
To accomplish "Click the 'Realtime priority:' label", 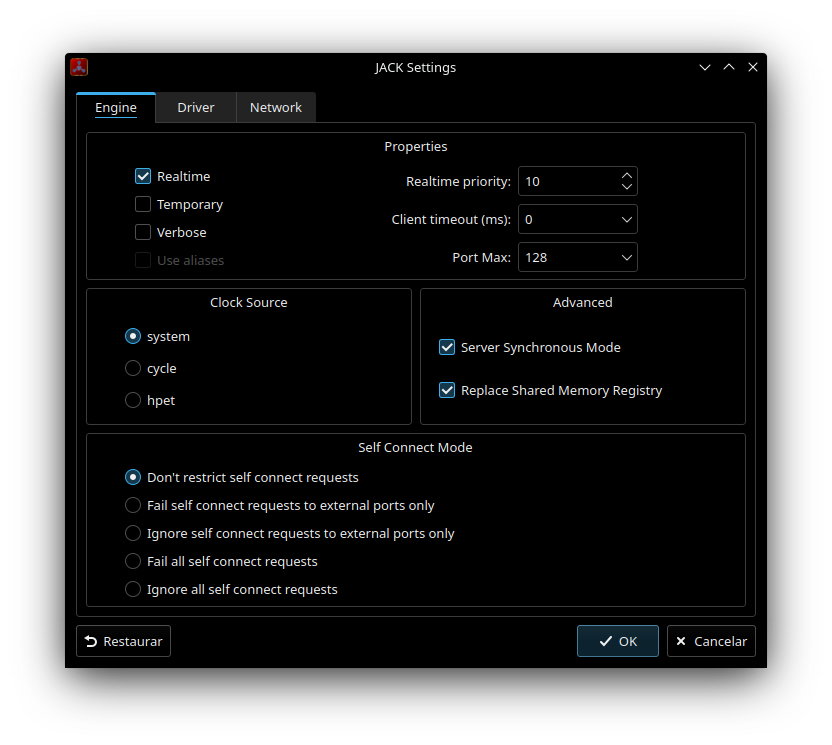I will point(458,182).
